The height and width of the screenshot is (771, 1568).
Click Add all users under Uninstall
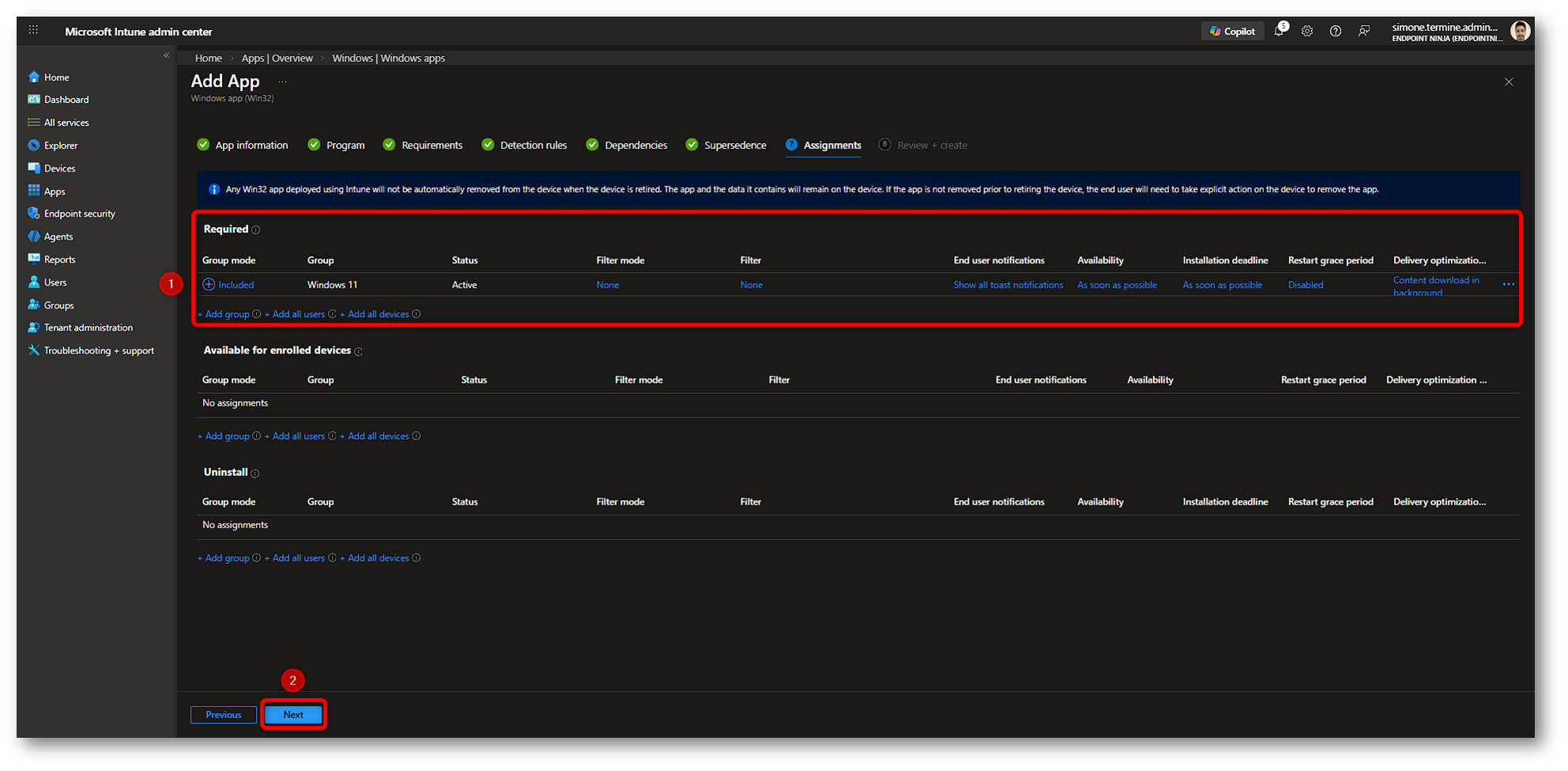(x=298, y=558)
